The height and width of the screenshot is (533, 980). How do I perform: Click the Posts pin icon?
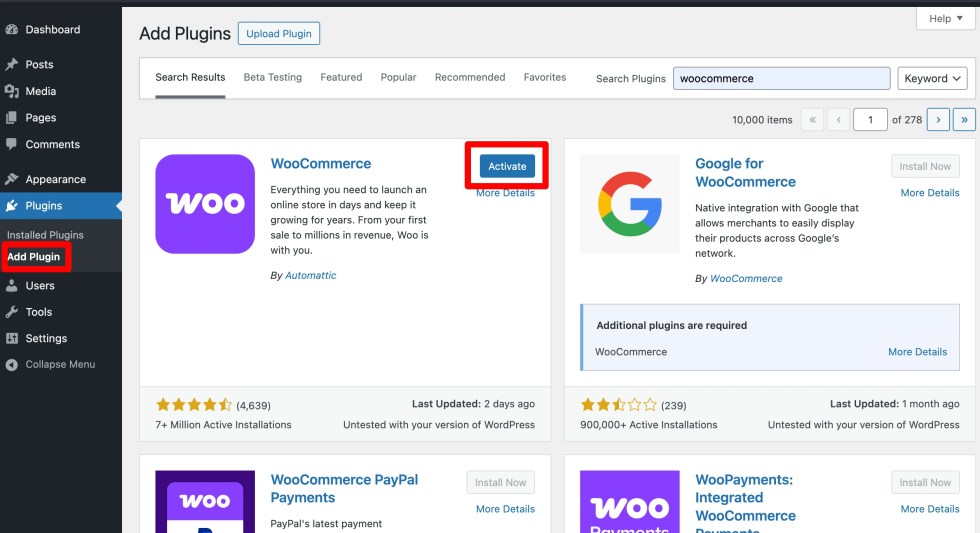coord(11,64)
